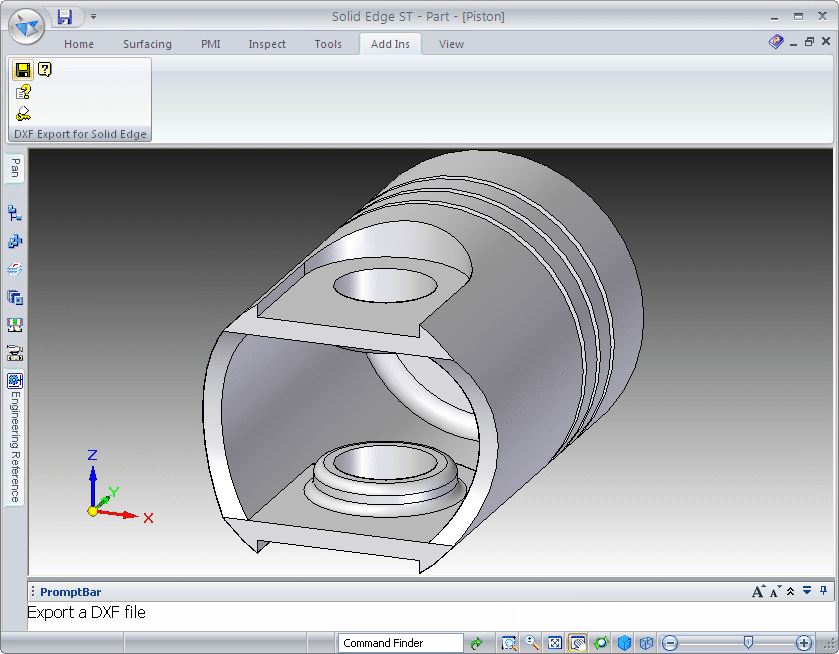Click the Fit view icon

point(555,643)
